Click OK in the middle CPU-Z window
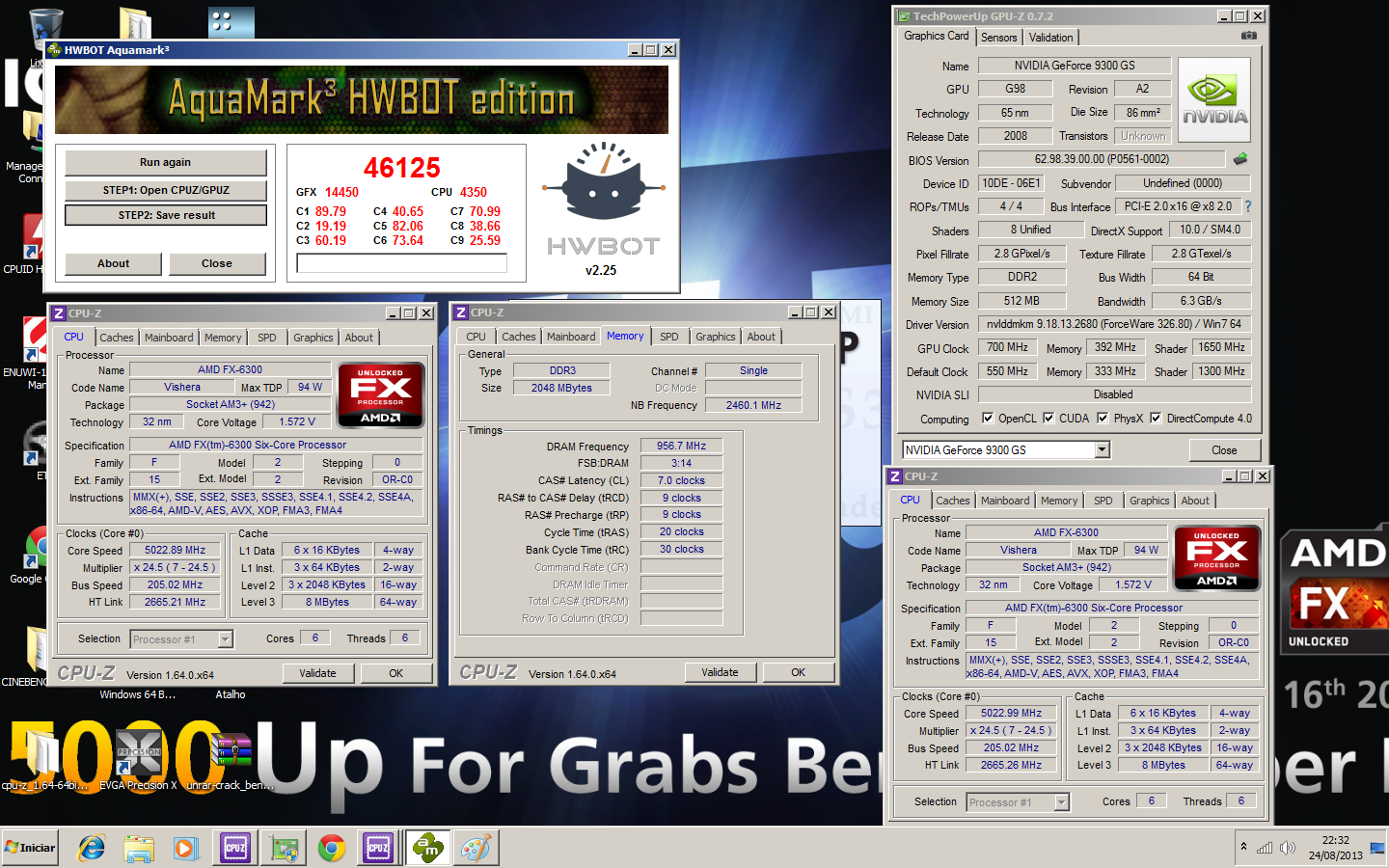This screenshot has width=1389, height=868. coord(798,672)
